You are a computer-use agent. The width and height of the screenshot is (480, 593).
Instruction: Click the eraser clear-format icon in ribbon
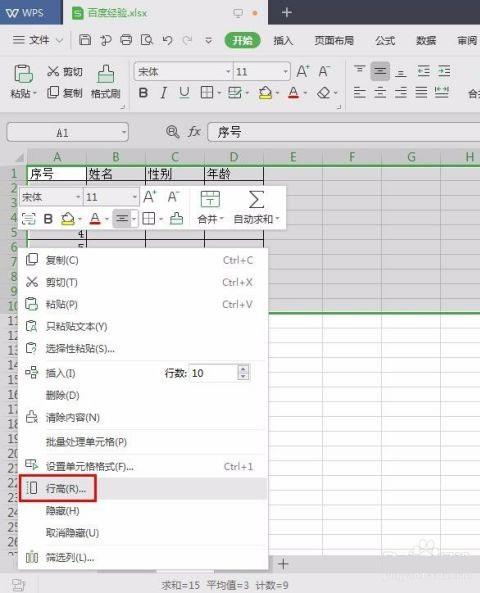(324, 93)
